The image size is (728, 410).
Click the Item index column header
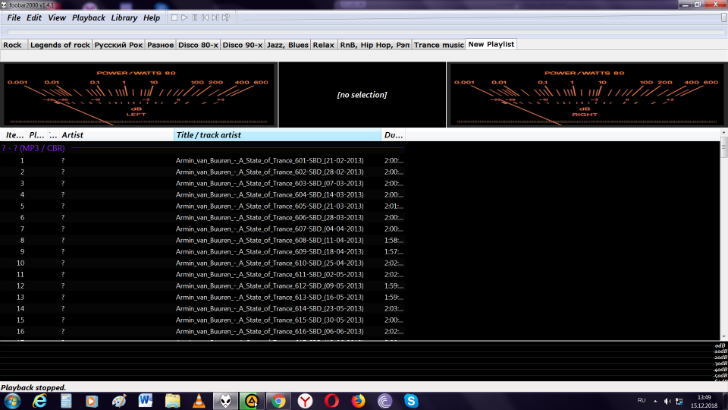14,135
